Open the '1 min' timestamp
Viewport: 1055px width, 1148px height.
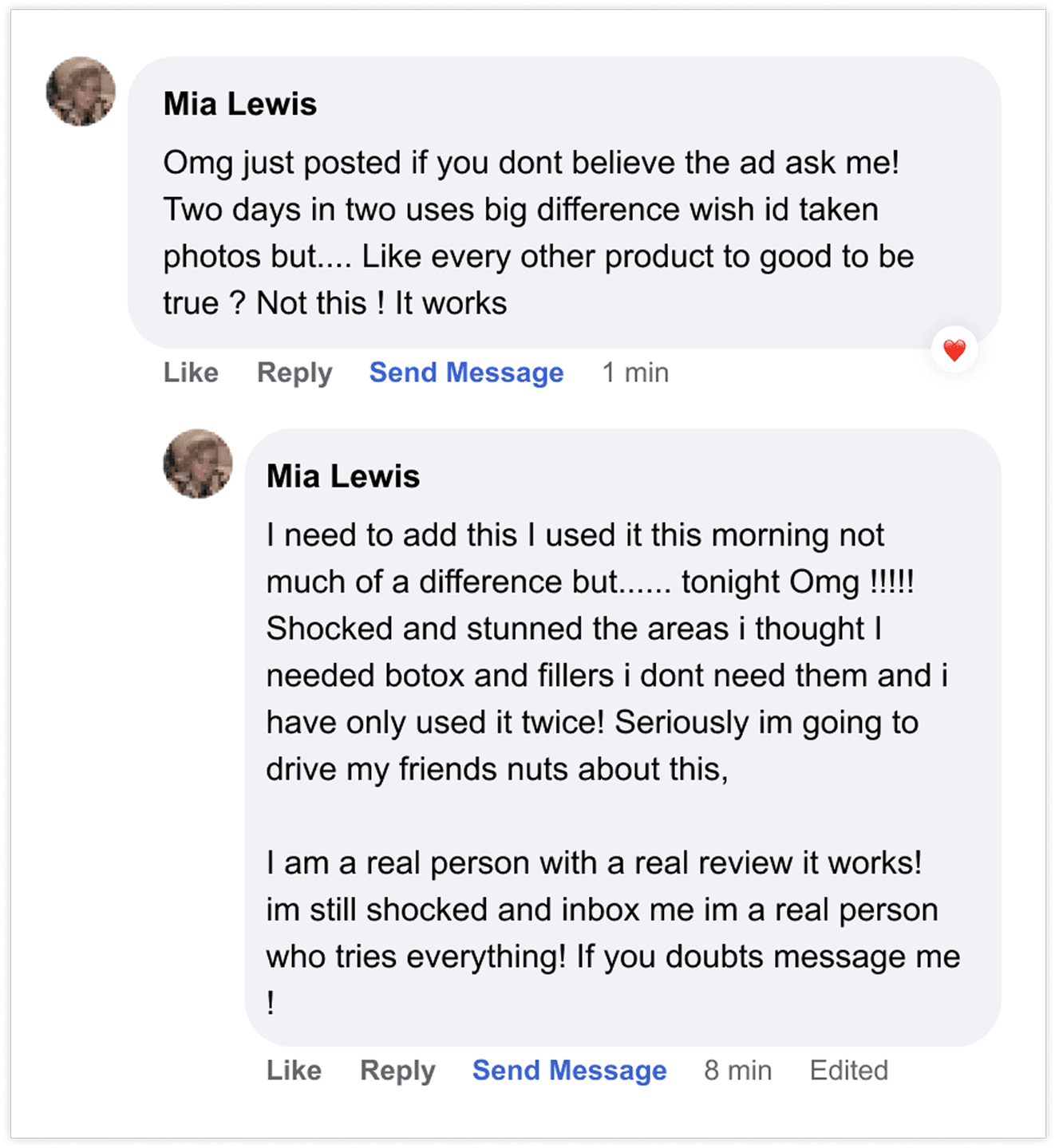pos(635,373)
